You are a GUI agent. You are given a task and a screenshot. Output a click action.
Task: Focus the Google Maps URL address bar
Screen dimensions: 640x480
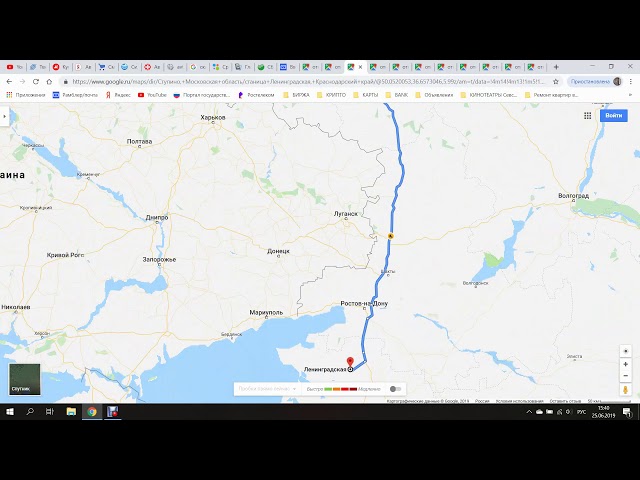pos(308,82)
